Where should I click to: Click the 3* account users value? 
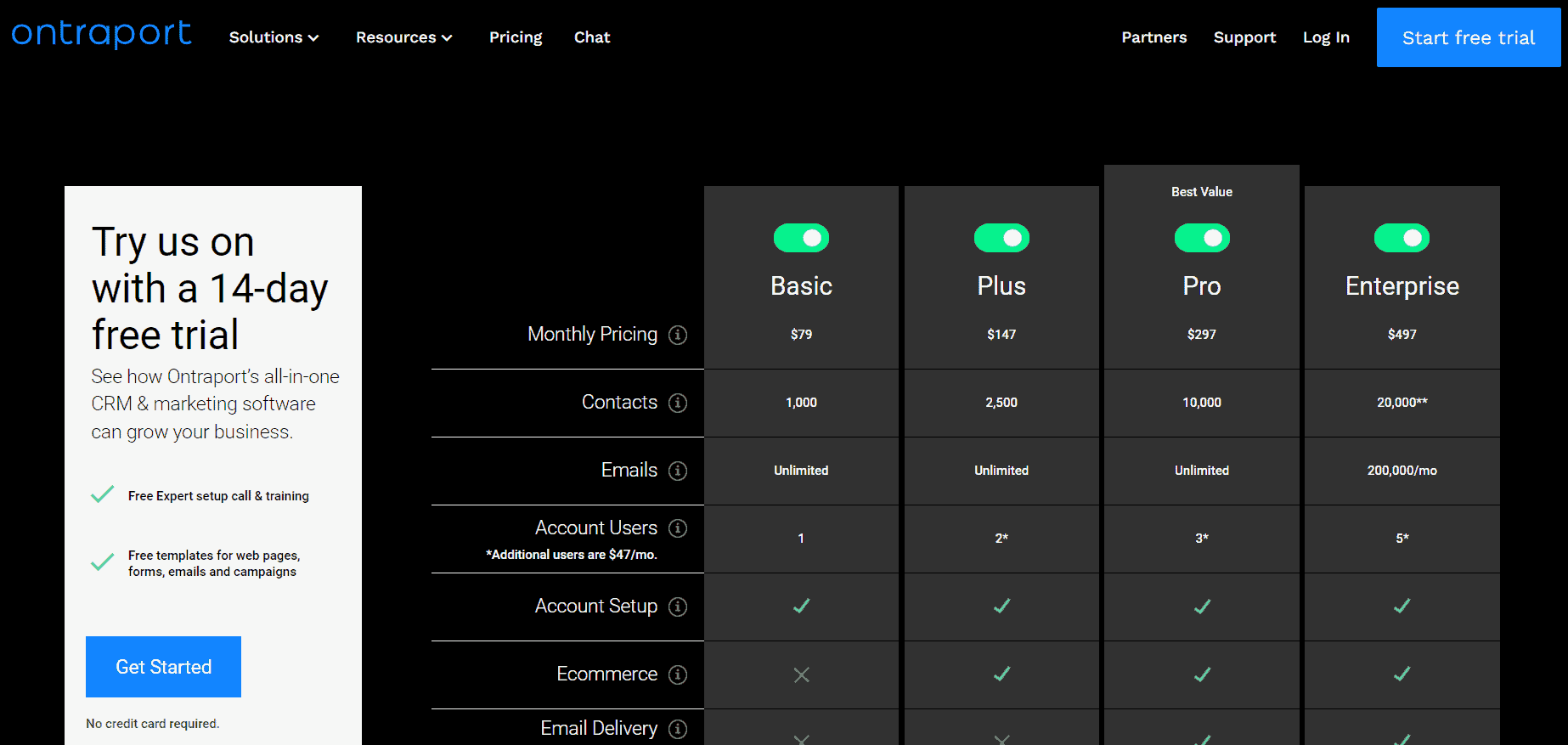click(1202, 539)
